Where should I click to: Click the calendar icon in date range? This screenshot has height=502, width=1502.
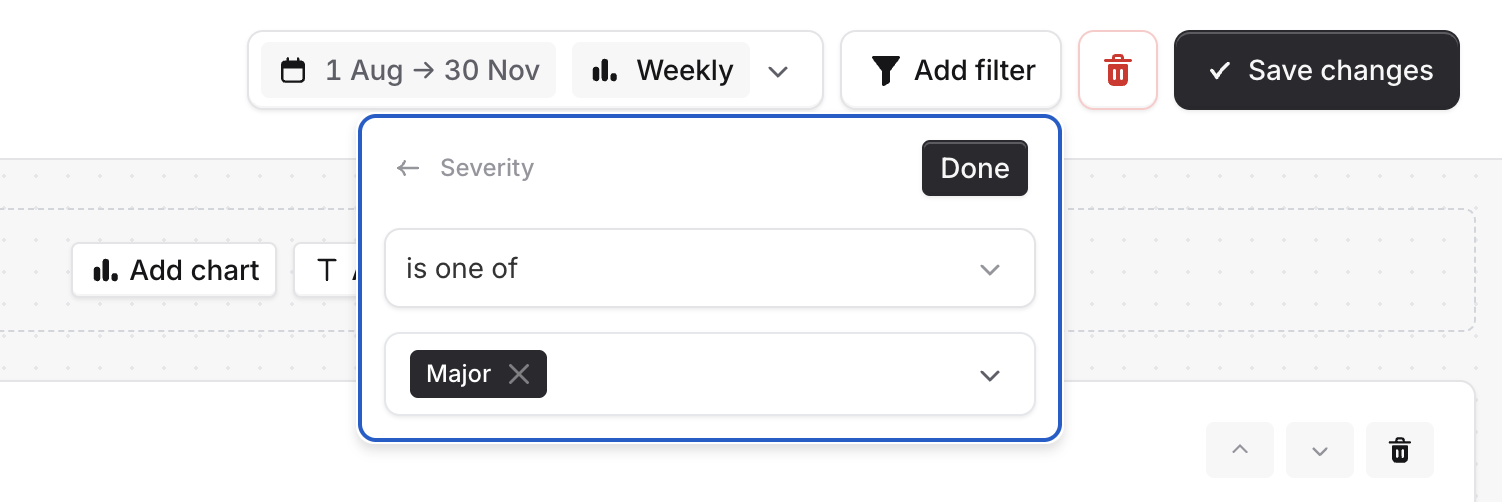[x=293, y=71]
